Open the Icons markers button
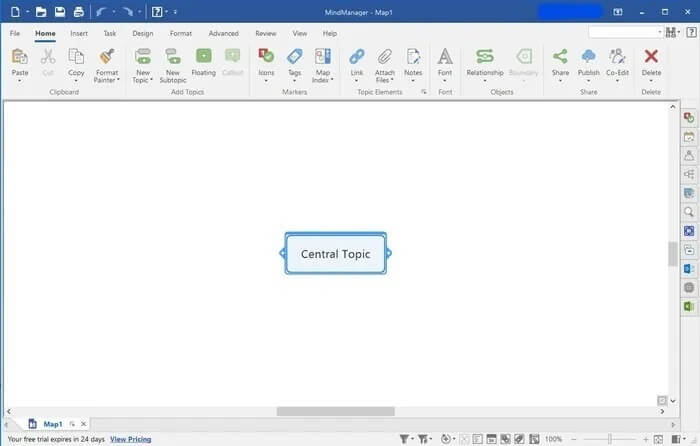Screen dimensions: 700x446 266,57
